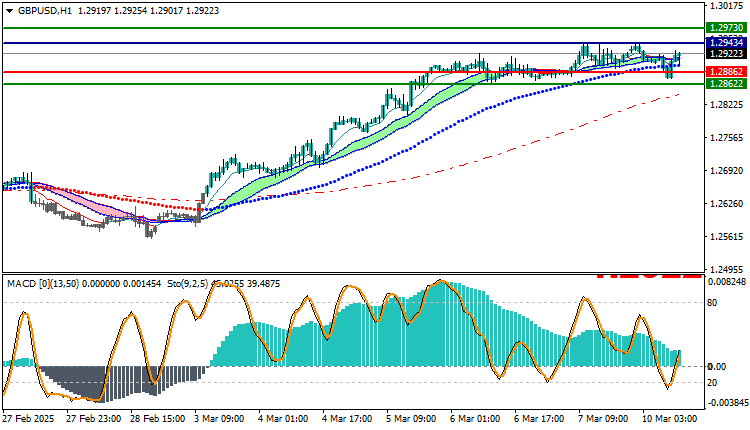Open the chart menu triangle beside GBPUSD,H1

pyautogui.click(x=10, y=11)
